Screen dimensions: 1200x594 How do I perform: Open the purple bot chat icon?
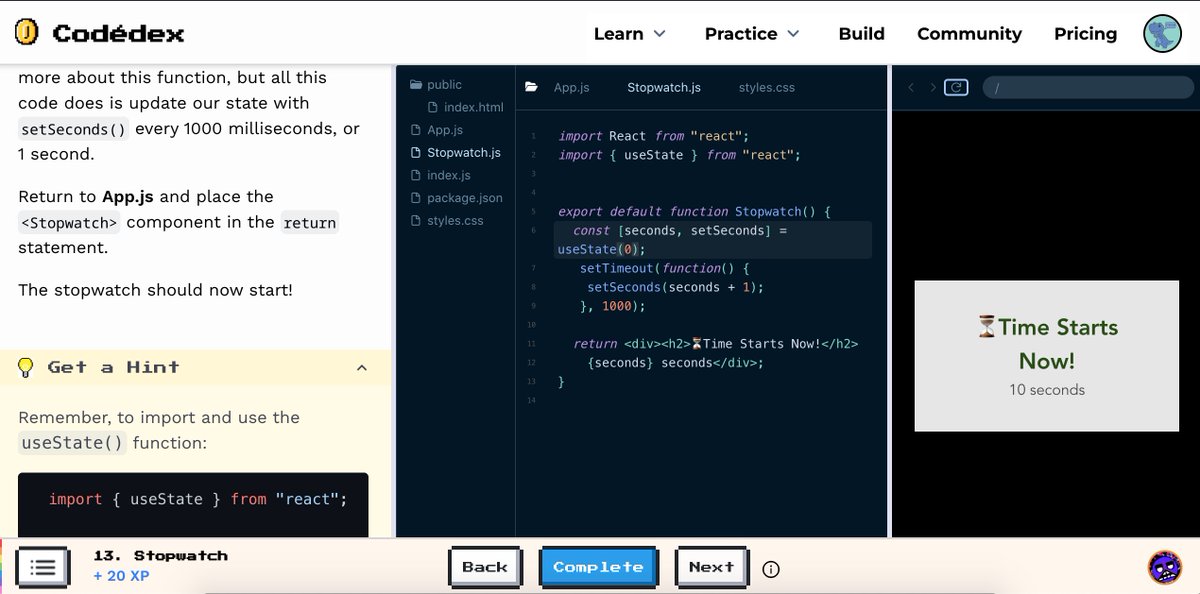tap(1164, 567)
